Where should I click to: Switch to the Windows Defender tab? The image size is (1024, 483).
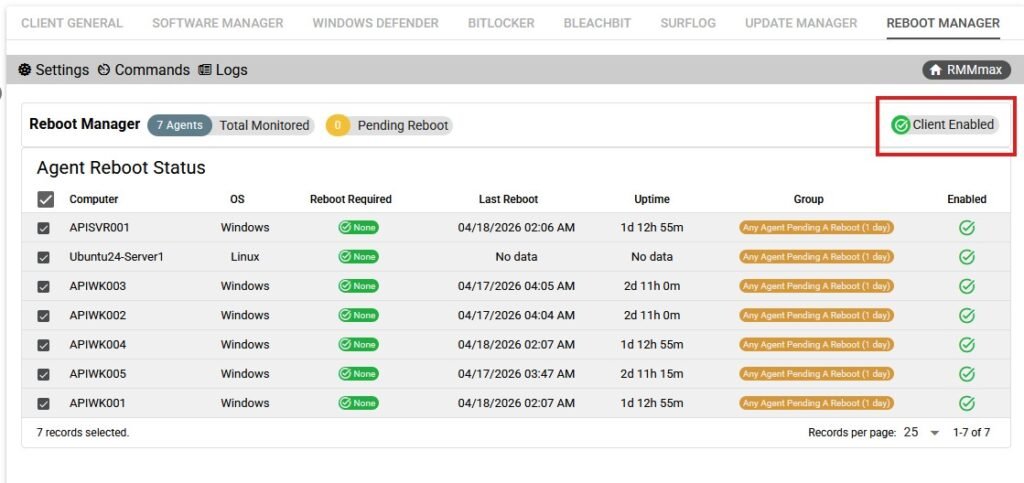pos(376,23)
